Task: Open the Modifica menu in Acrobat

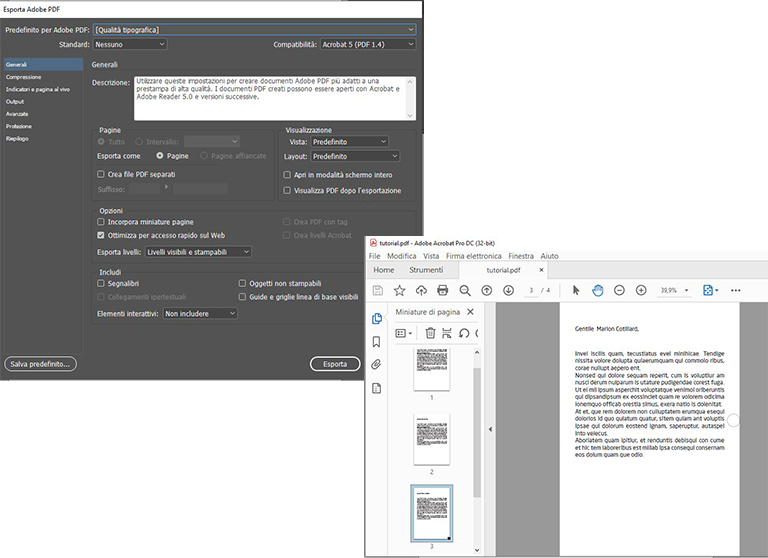Action: coord(402,256)
